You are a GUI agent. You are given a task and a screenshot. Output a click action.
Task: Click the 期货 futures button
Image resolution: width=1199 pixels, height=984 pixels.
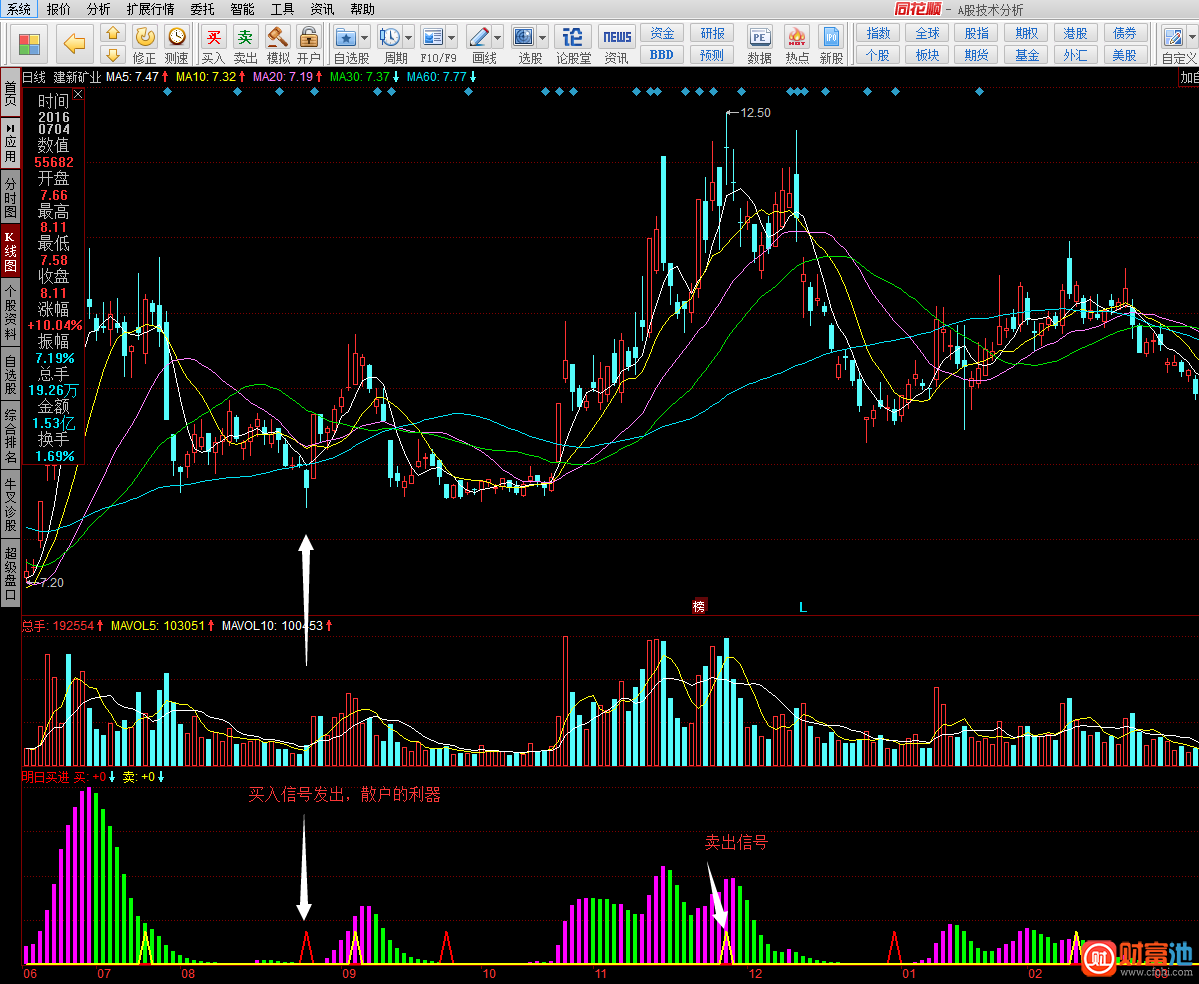tap(976, 55)
